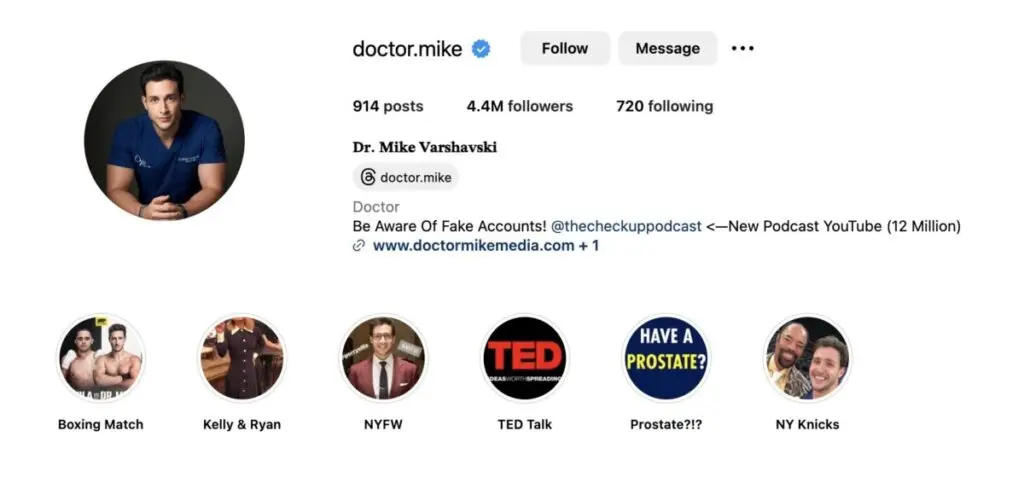Click the 914 posts count

coord(388,106)
